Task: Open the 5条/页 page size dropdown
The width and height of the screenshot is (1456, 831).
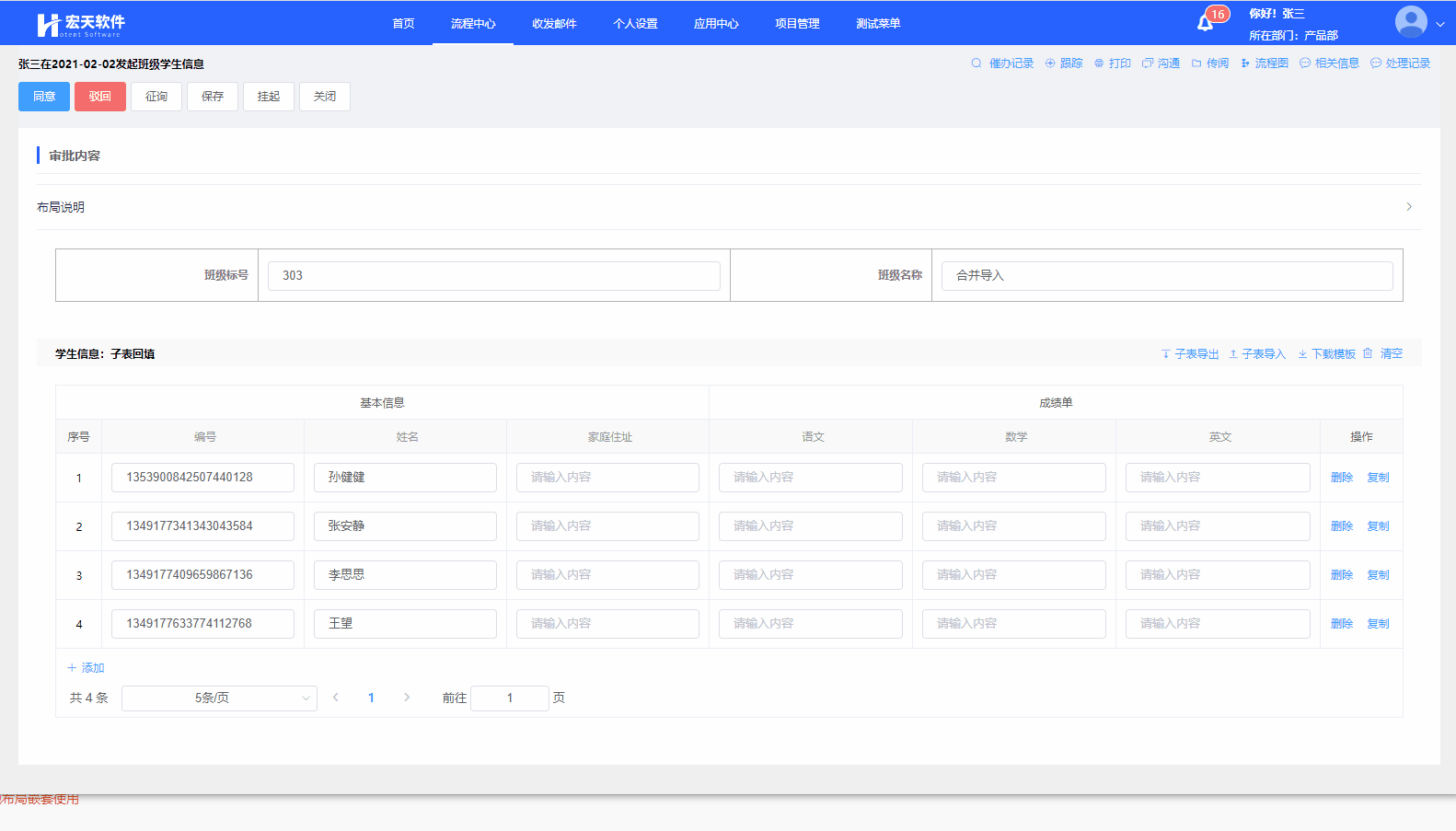Action: click(219, 698)
